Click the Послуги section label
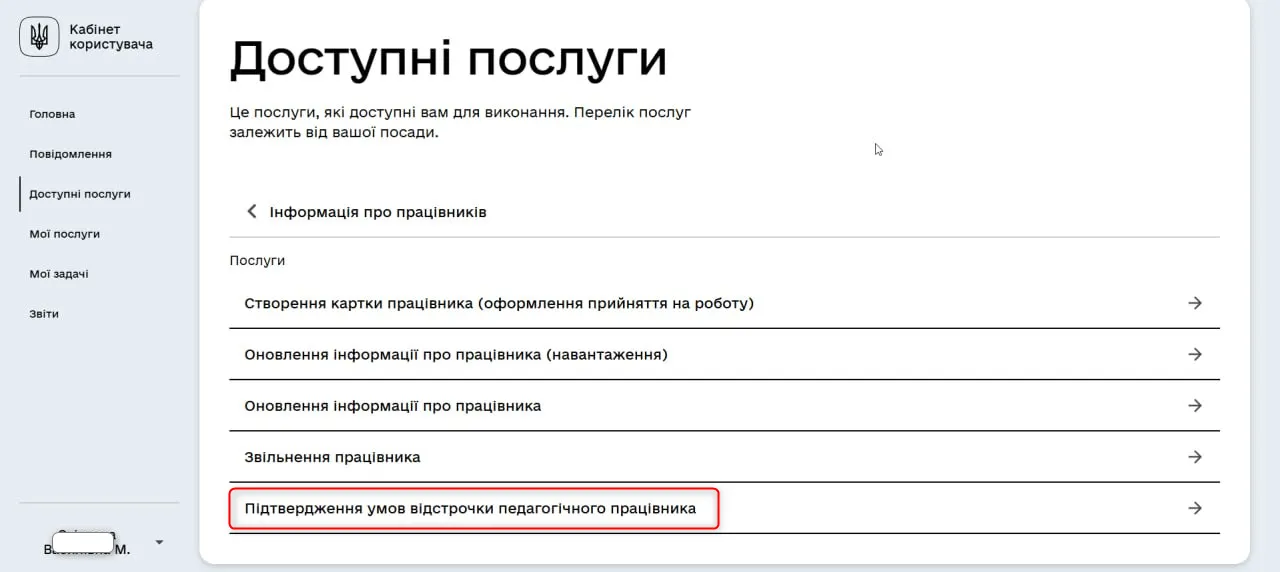The width and height of the screenshot is (1280, 572). tap(257, 260)
